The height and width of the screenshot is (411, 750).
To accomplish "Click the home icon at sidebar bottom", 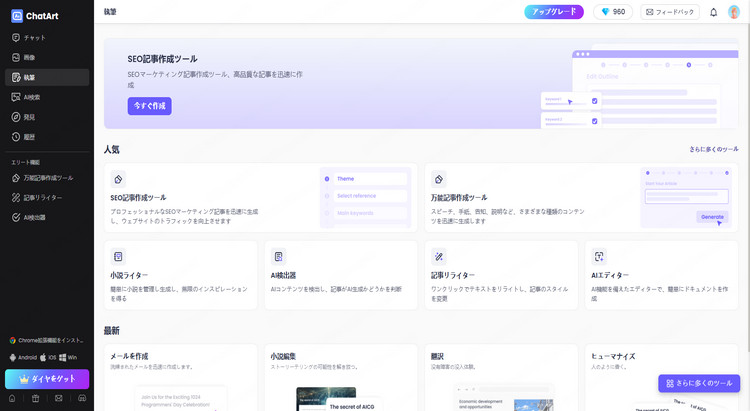I will click(12, 398).
